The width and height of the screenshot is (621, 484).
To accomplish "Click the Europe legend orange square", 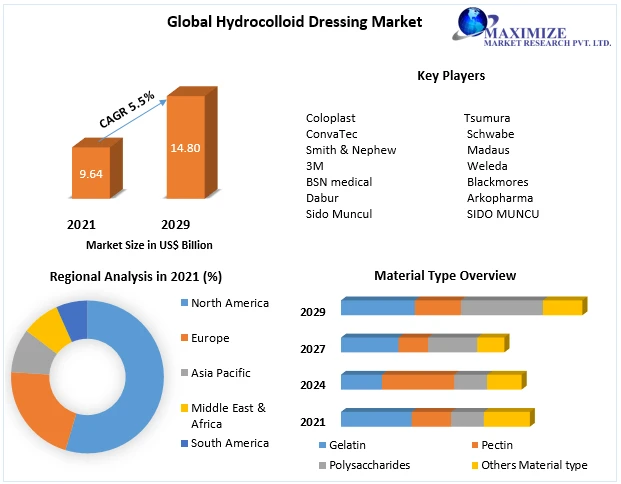I will coord(183,338).
